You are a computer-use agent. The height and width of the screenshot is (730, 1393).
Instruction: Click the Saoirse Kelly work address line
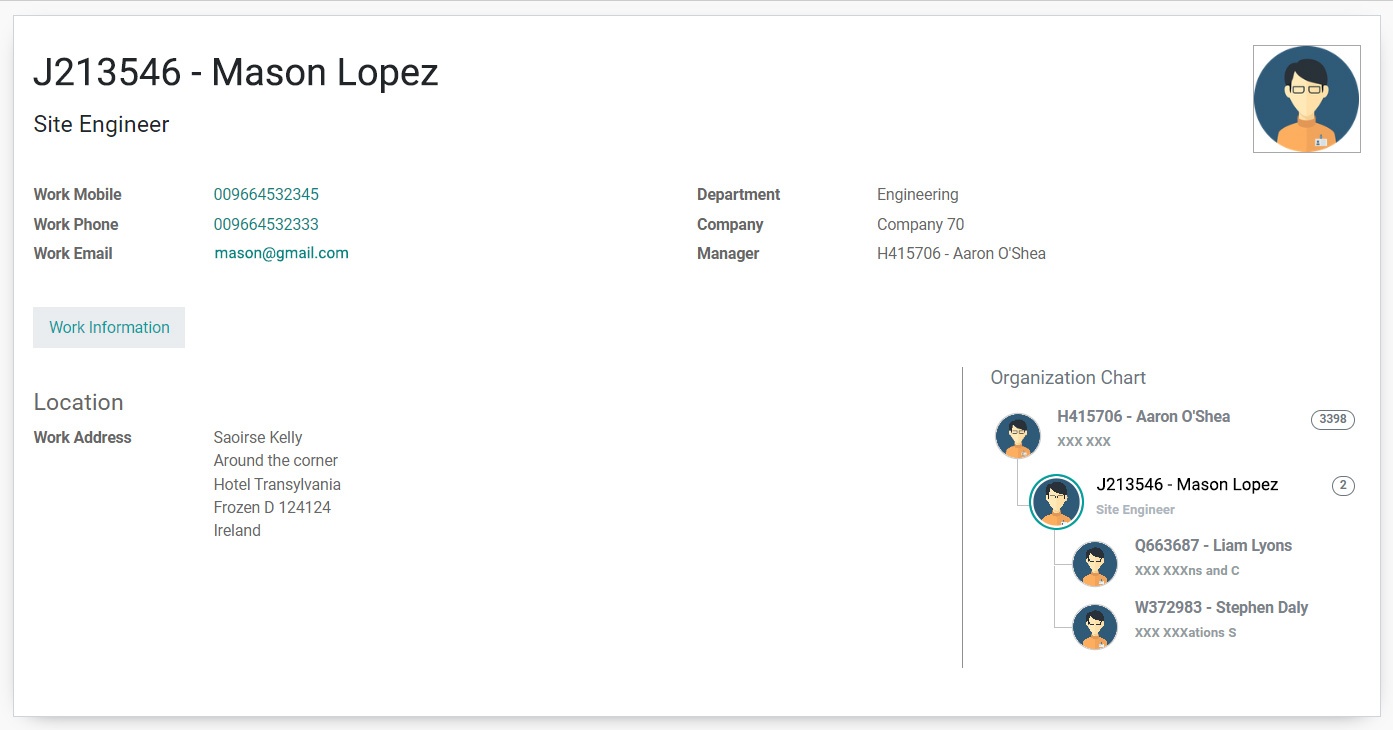pos(258,437)
